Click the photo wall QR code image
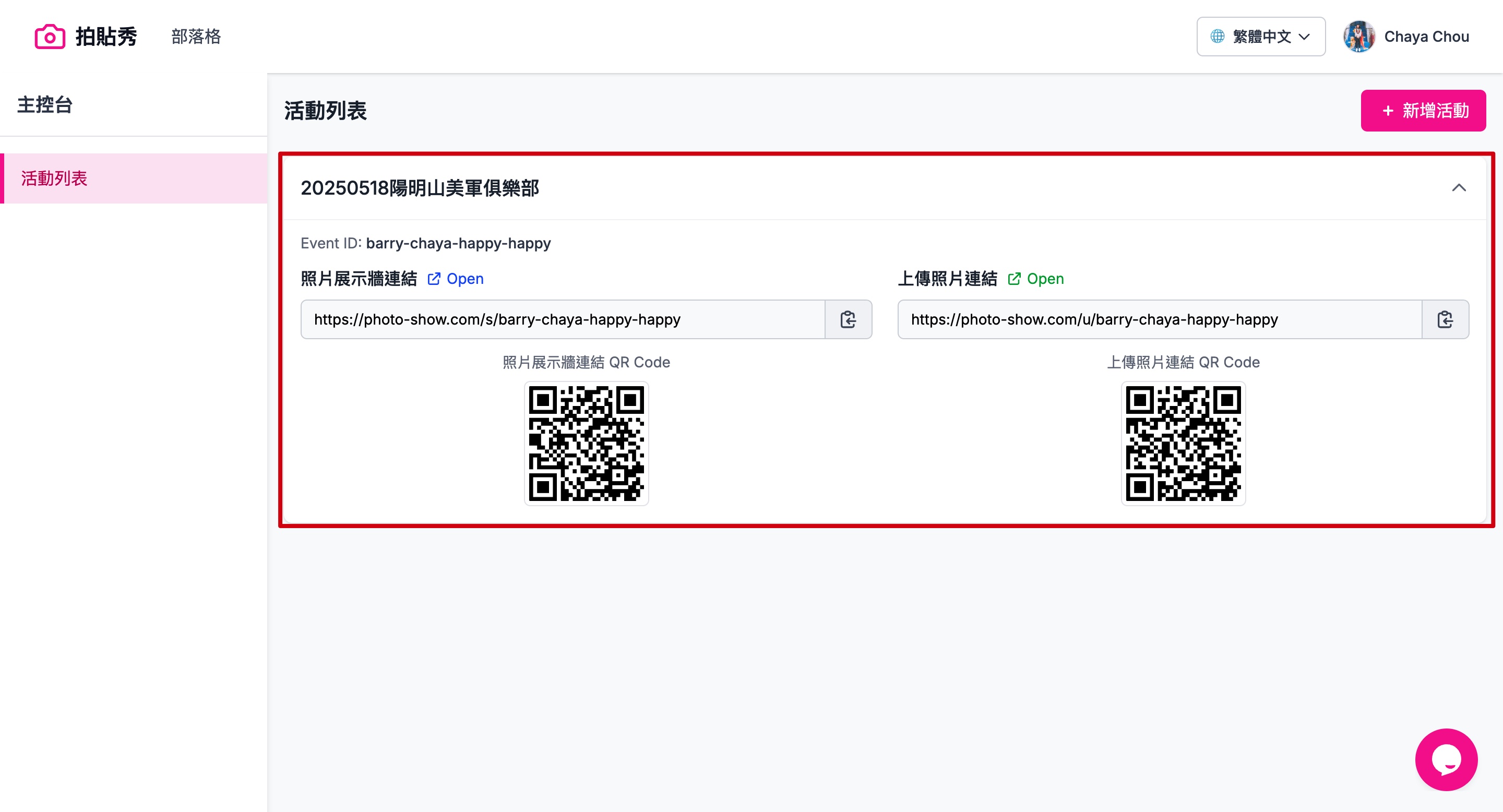This screenshot has width=1503, height=812. 586,443
